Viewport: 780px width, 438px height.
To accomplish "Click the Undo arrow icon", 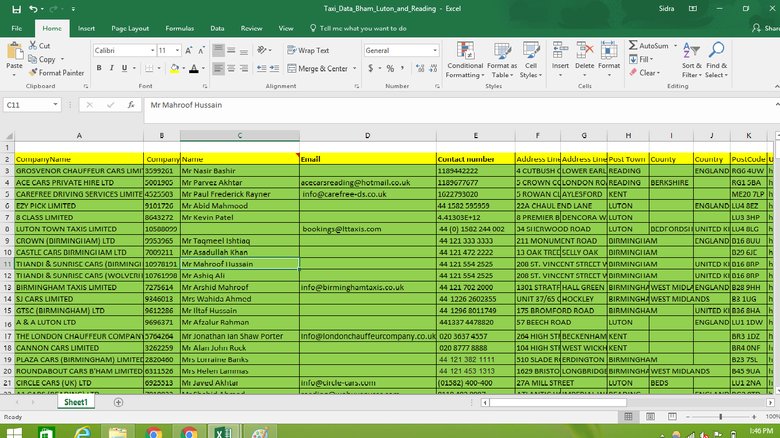I will [x=33, y=9].
